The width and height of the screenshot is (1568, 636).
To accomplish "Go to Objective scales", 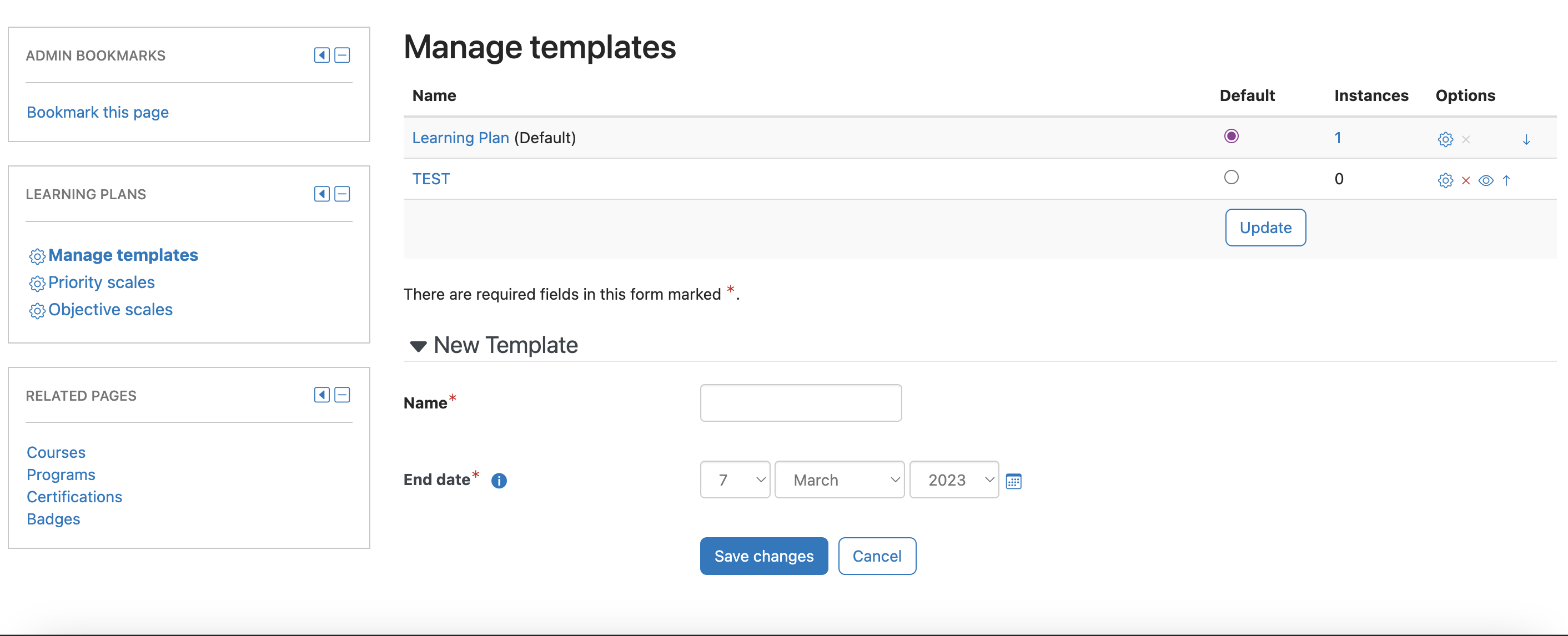I will [110, 310].
